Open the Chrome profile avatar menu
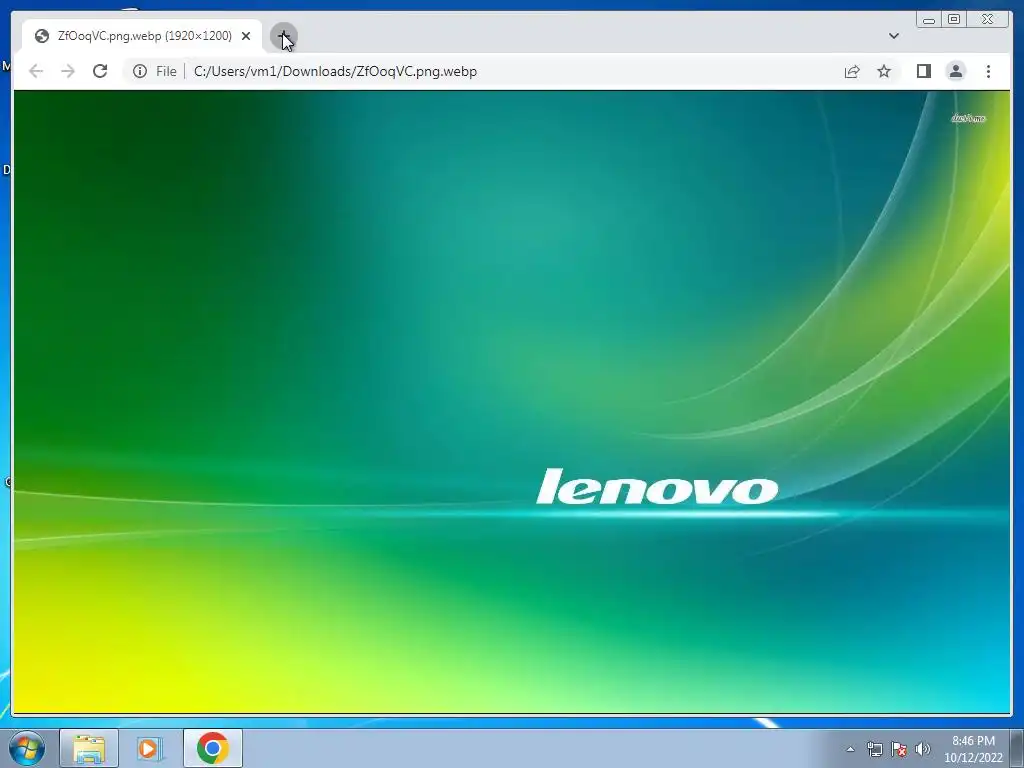This screenshot has width=1024, height=768. click(x=955, y=71)
